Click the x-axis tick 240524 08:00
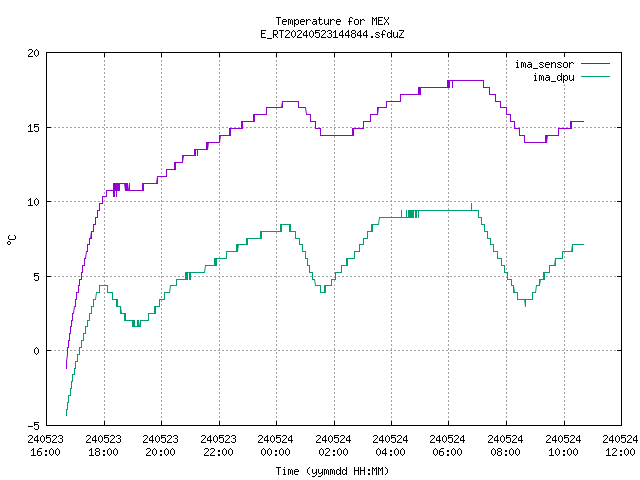The height and width of the screenshot is (480, 640). tap(506, 445)
